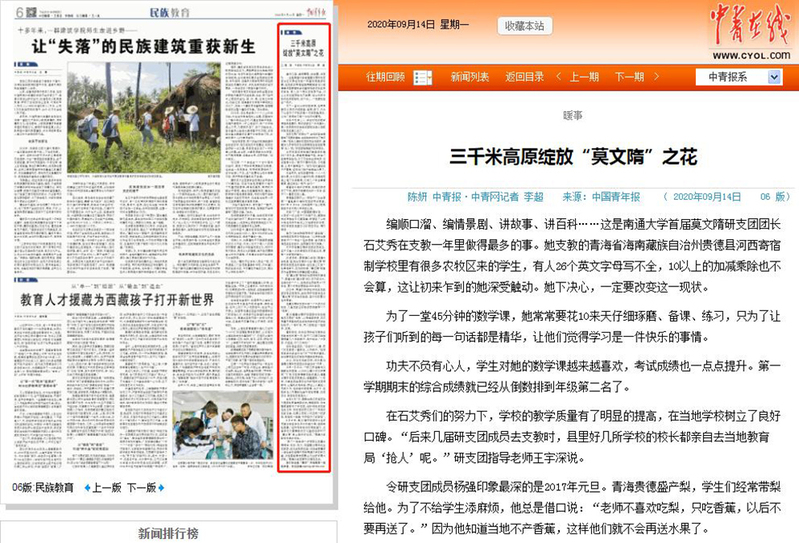Go to previous issue 上一期
The height and width of the screenshot is (543, 799).
pyautogui.click(x=584, y=77)
